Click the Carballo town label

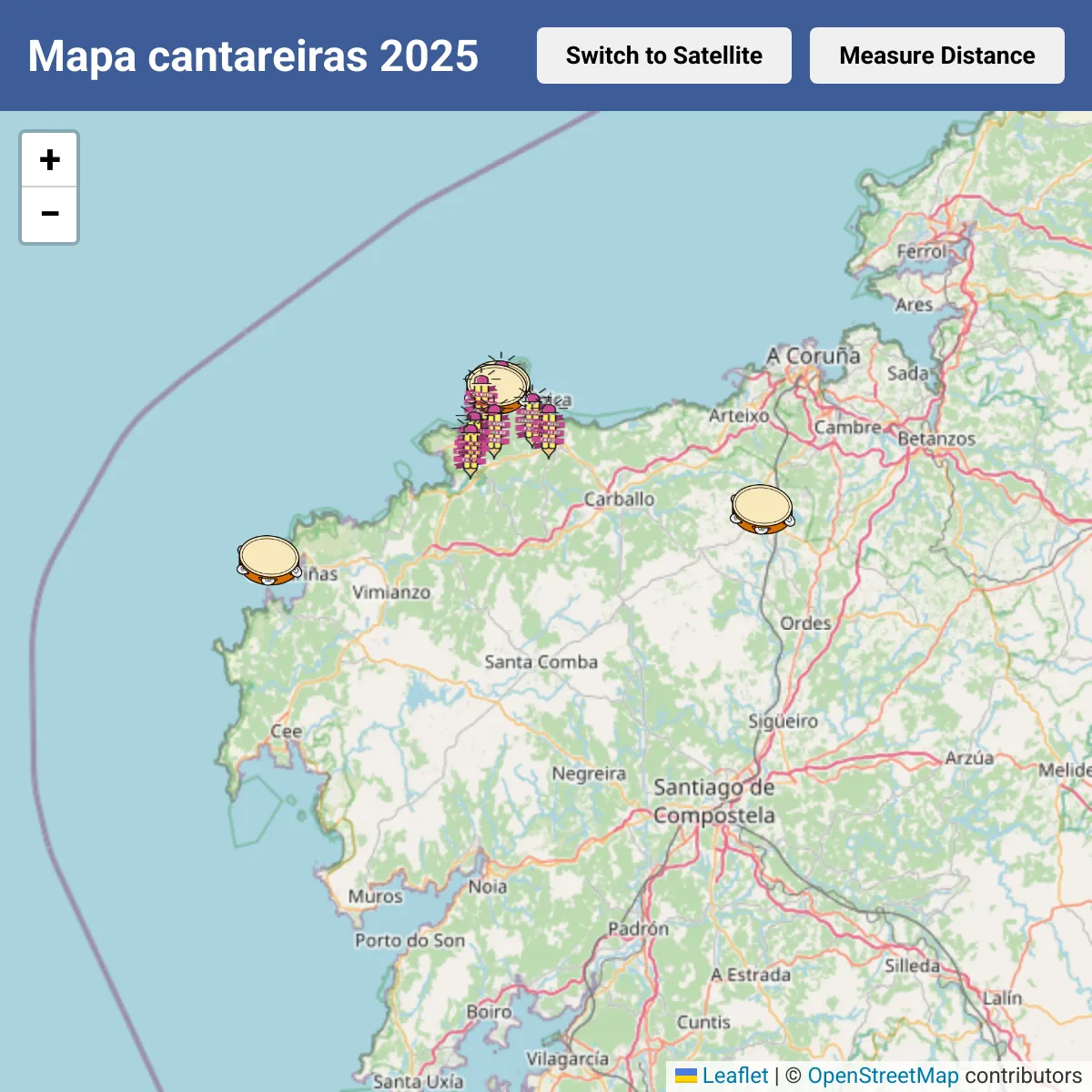click(x=619, y=499)
